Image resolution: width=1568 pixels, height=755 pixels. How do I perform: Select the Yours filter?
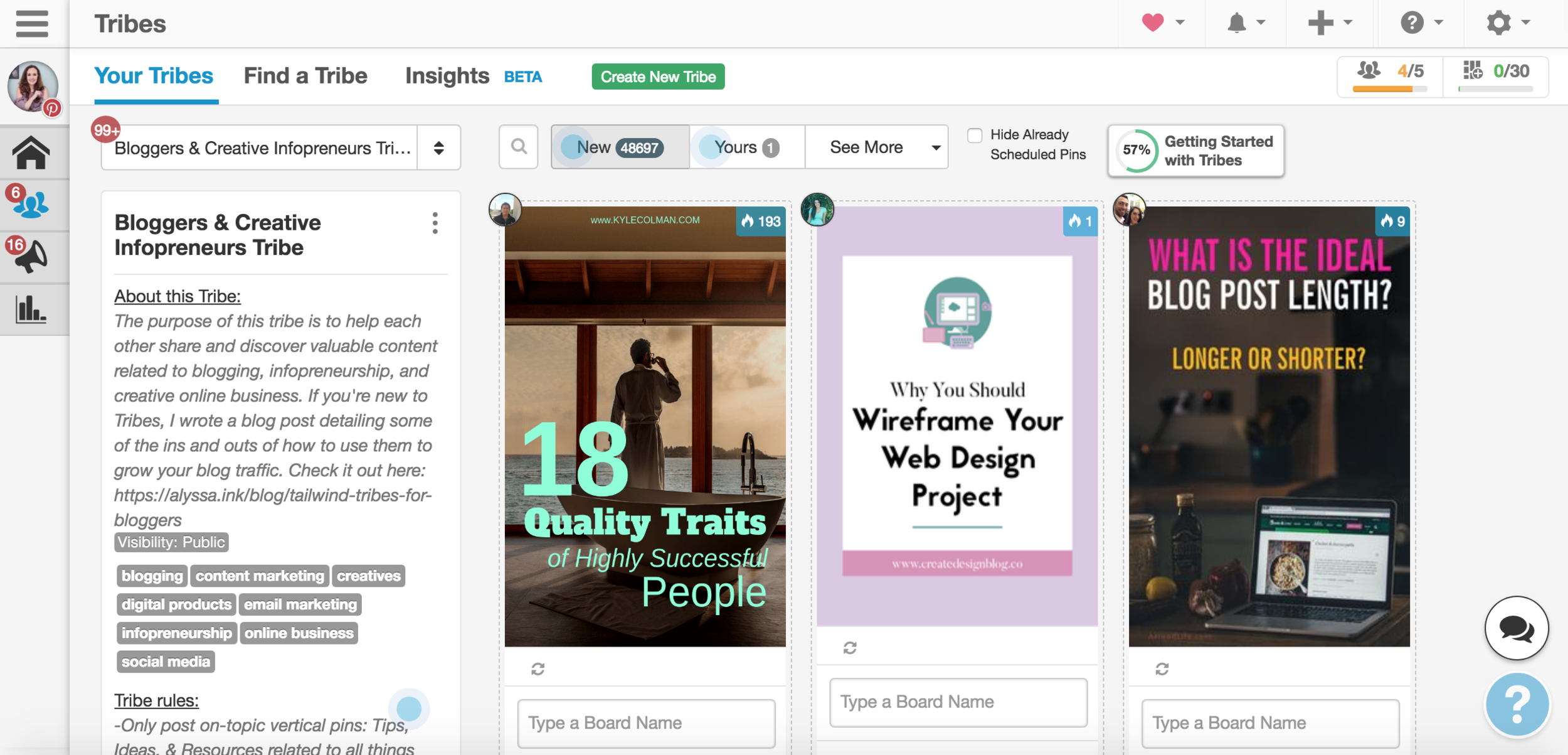coord(747,147)
